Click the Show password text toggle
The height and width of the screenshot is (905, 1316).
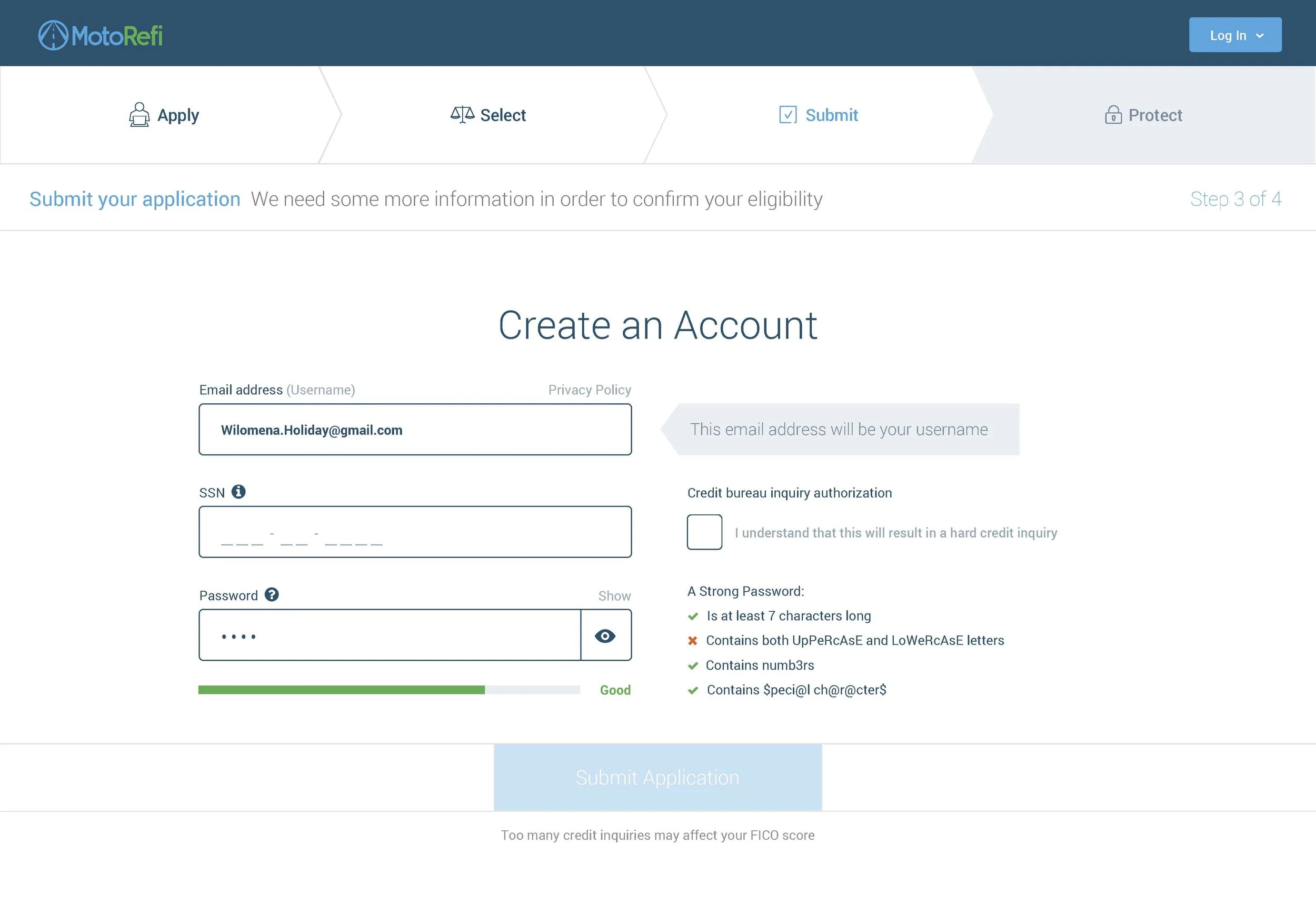pos(614,596)
